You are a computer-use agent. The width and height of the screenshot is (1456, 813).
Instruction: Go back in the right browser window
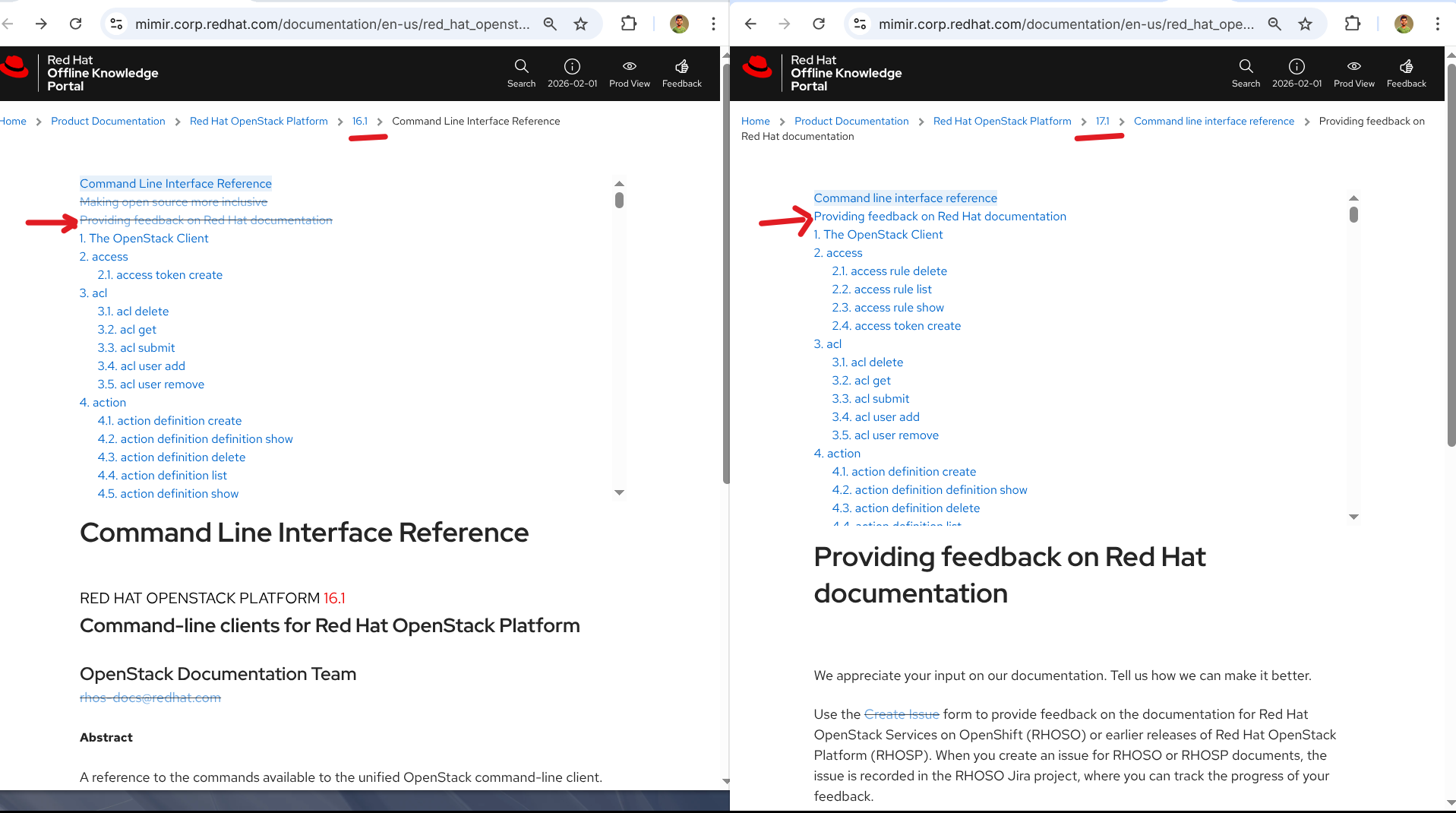point(750,24)
